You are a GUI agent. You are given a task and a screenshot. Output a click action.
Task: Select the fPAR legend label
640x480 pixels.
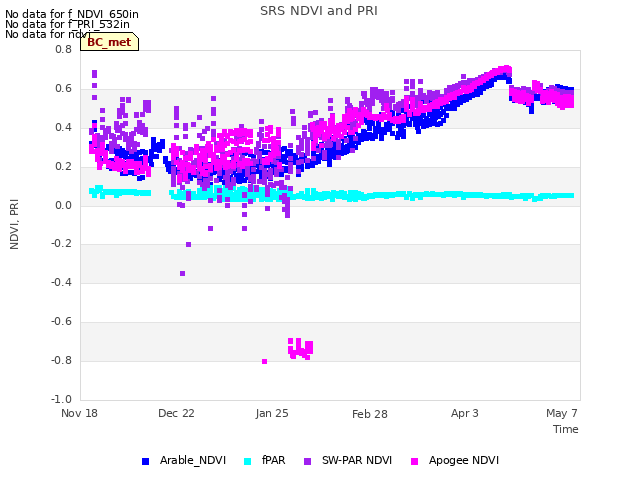coord(273,460)
